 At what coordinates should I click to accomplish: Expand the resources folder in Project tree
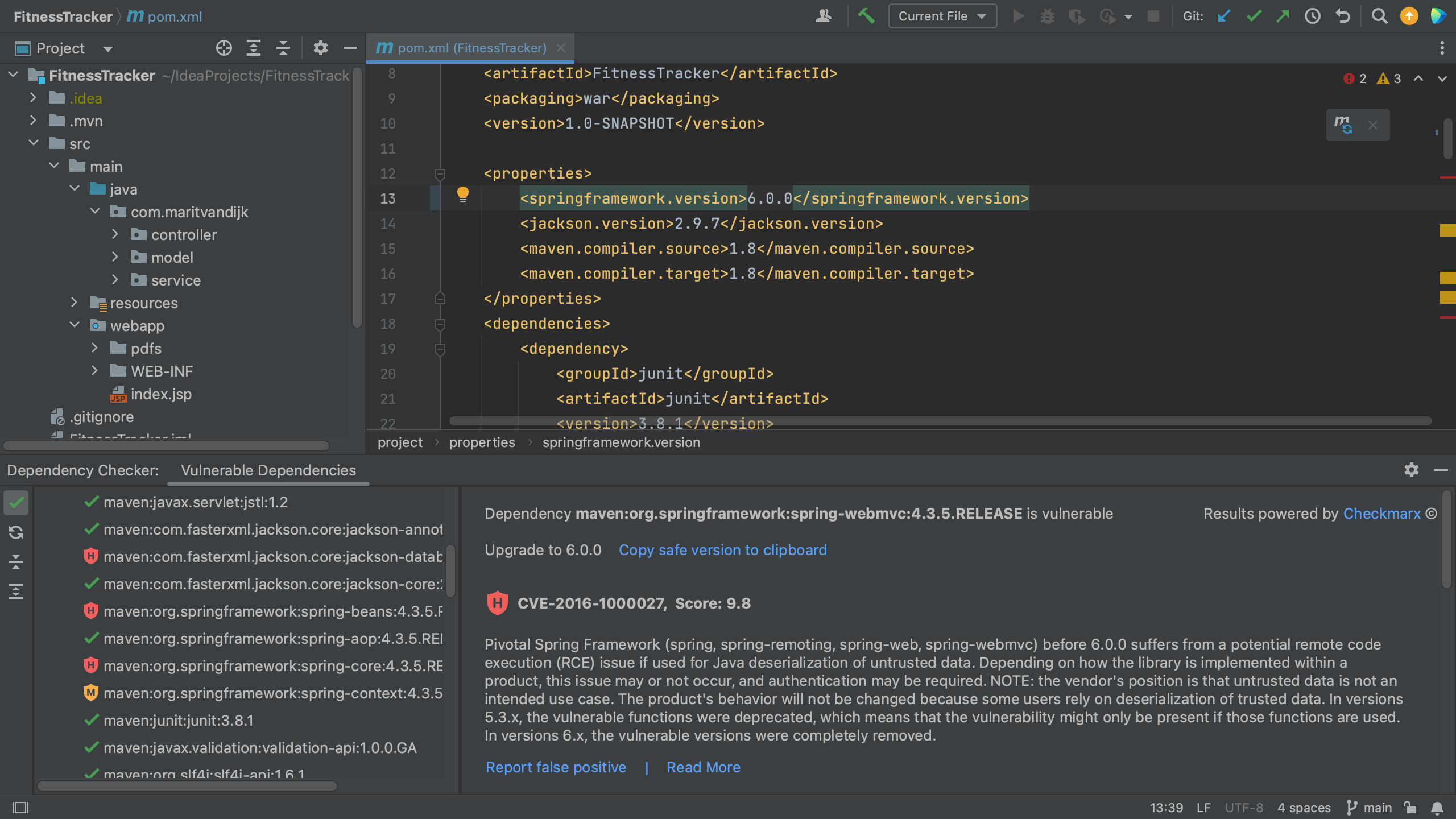click(75, 303)
